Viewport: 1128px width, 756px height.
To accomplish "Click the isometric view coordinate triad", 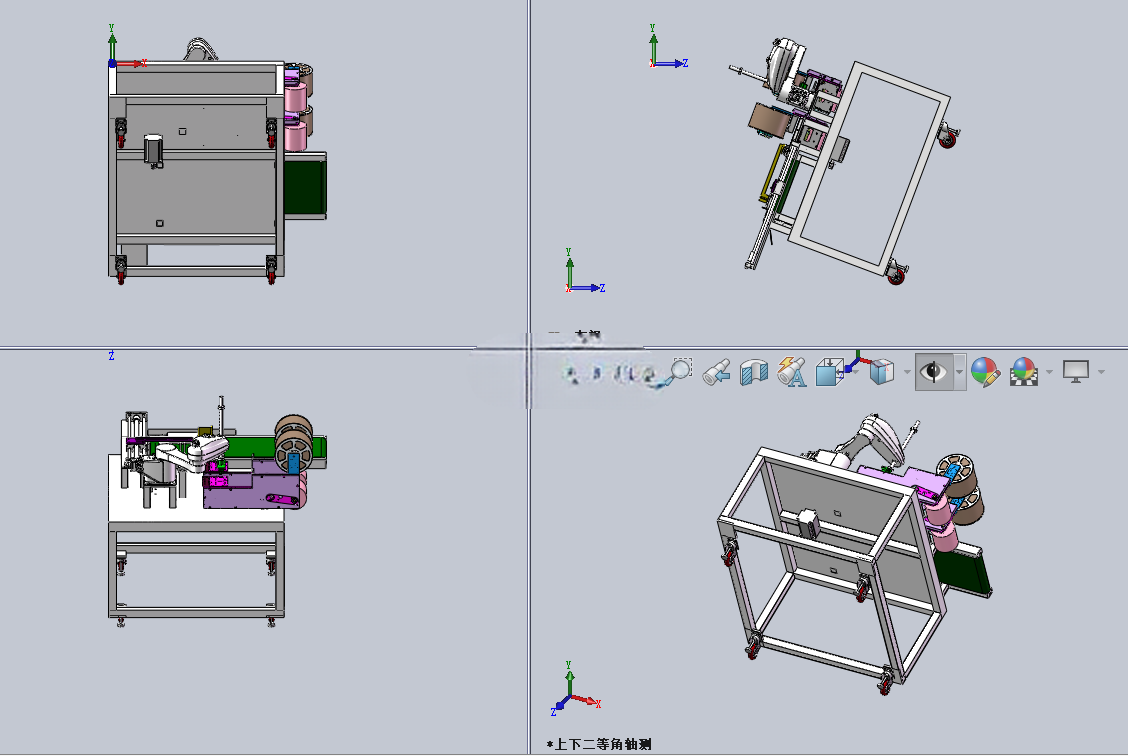I will coord(576,689).
